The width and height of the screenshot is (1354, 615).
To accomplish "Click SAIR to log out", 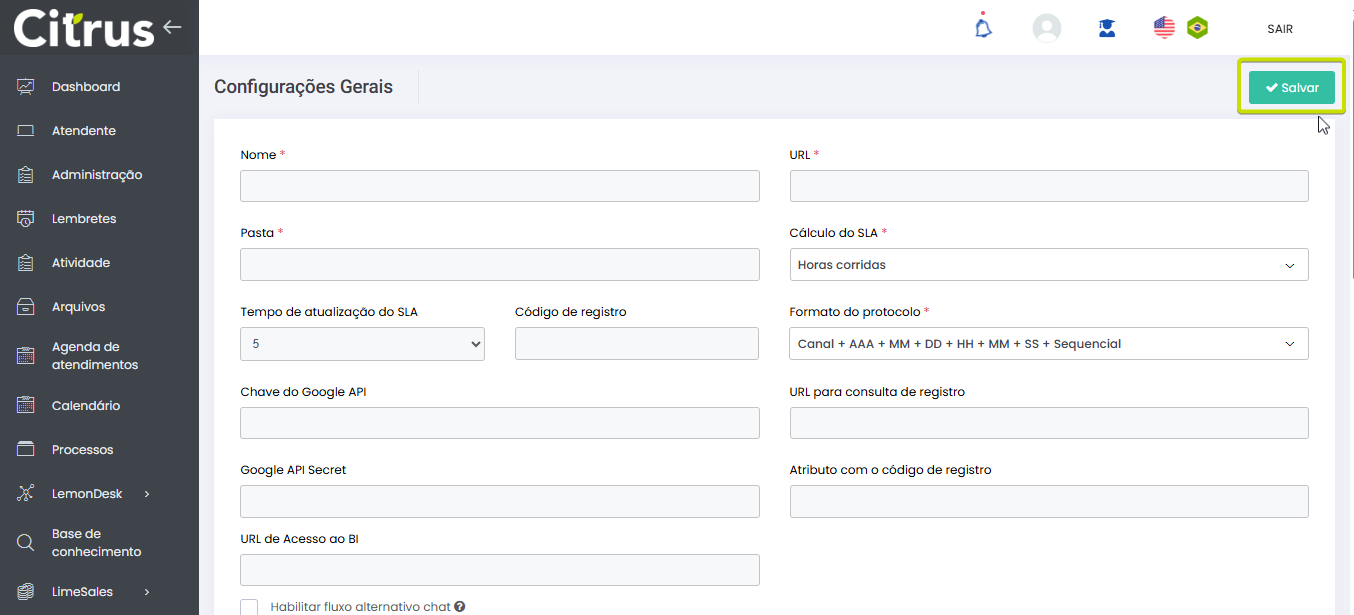I will click(1279, 29).
